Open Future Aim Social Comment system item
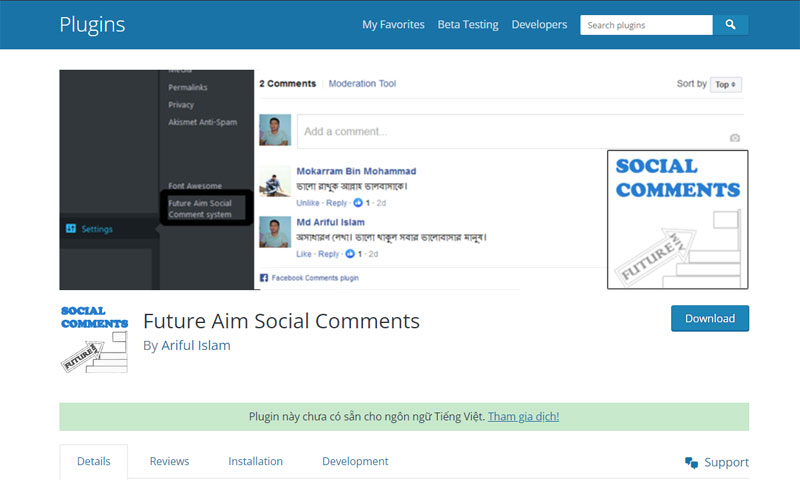 [200, 209]
